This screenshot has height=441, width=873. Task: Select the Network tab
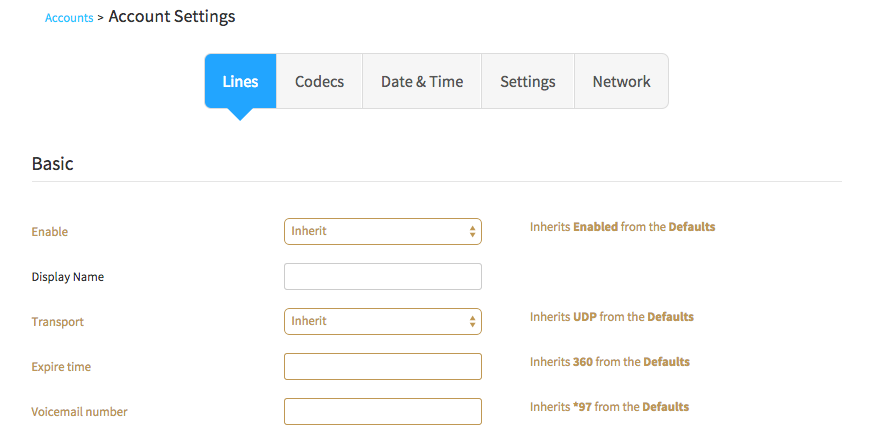621,81
